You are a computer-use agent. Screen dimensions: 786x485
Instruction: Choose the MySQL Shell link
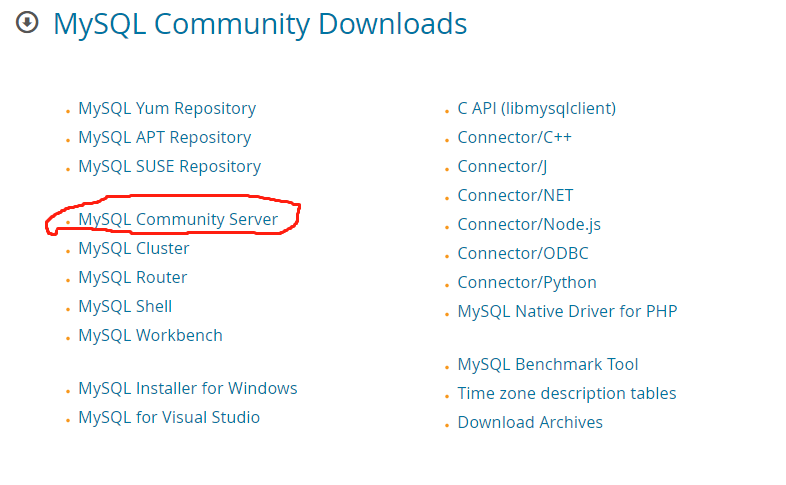[x=125, y=307]
